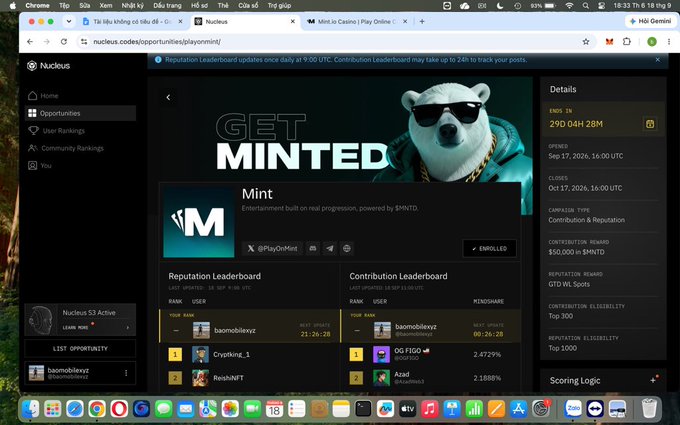Viewport: 680px width, 425px height.
Task: Open the Wi-Fi status menu
Action: pyautogui.click(x=569, y=6)
